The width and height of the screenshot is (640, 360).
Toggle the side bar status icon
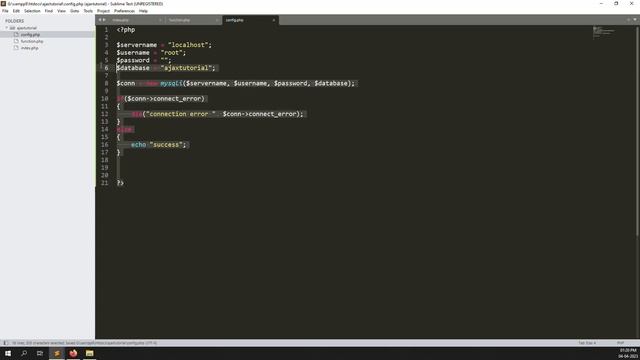coord(5,343)
